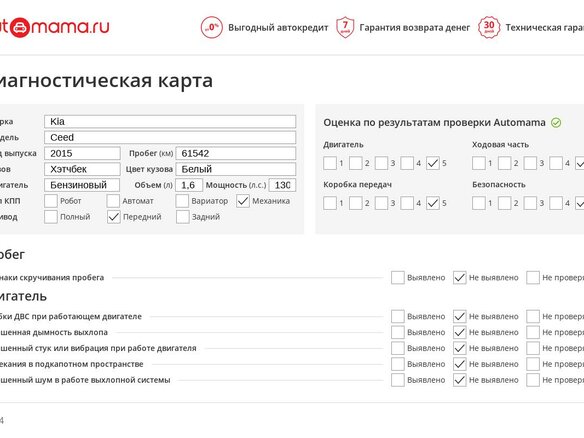Toggle Не выявлено for ДВС при работающем двигателе
This screenshot has width=584, height=438.
[460, 316]
